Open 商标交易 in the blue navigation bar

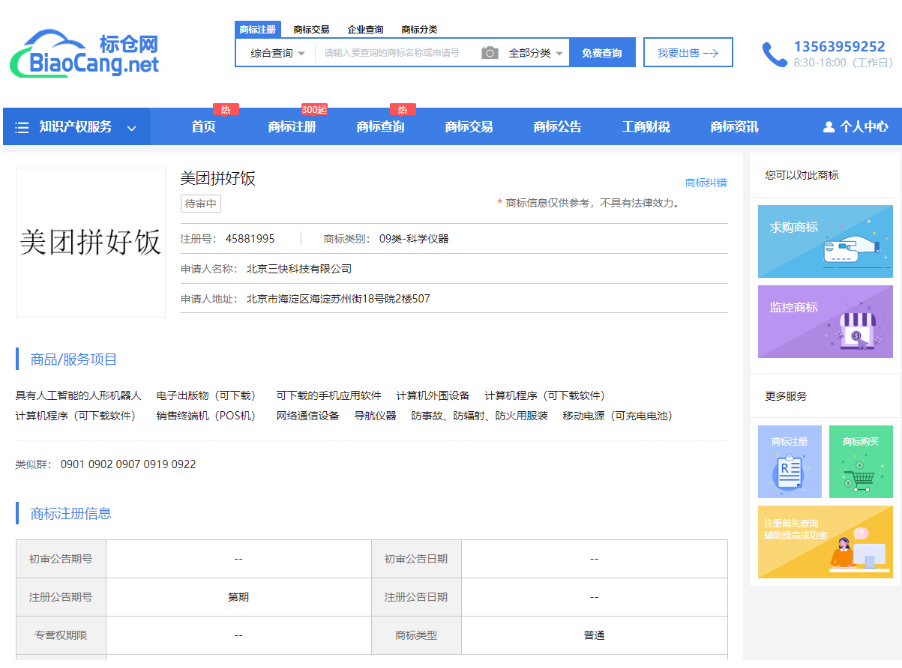(x=469, y=127)
